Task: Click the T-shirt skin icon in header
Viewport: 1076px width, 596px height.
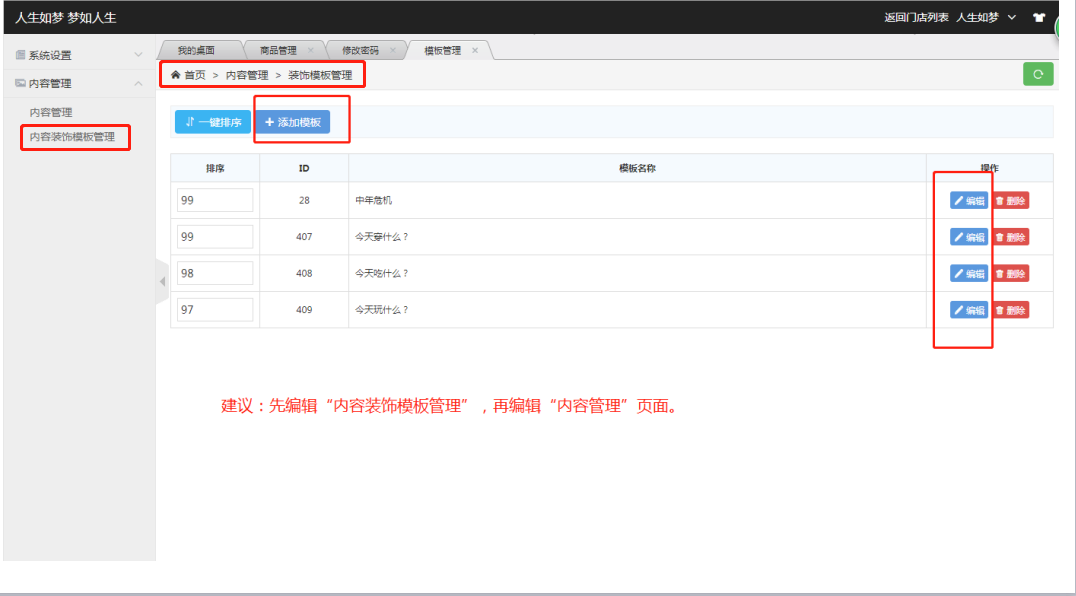Action: pos(1039,17)
